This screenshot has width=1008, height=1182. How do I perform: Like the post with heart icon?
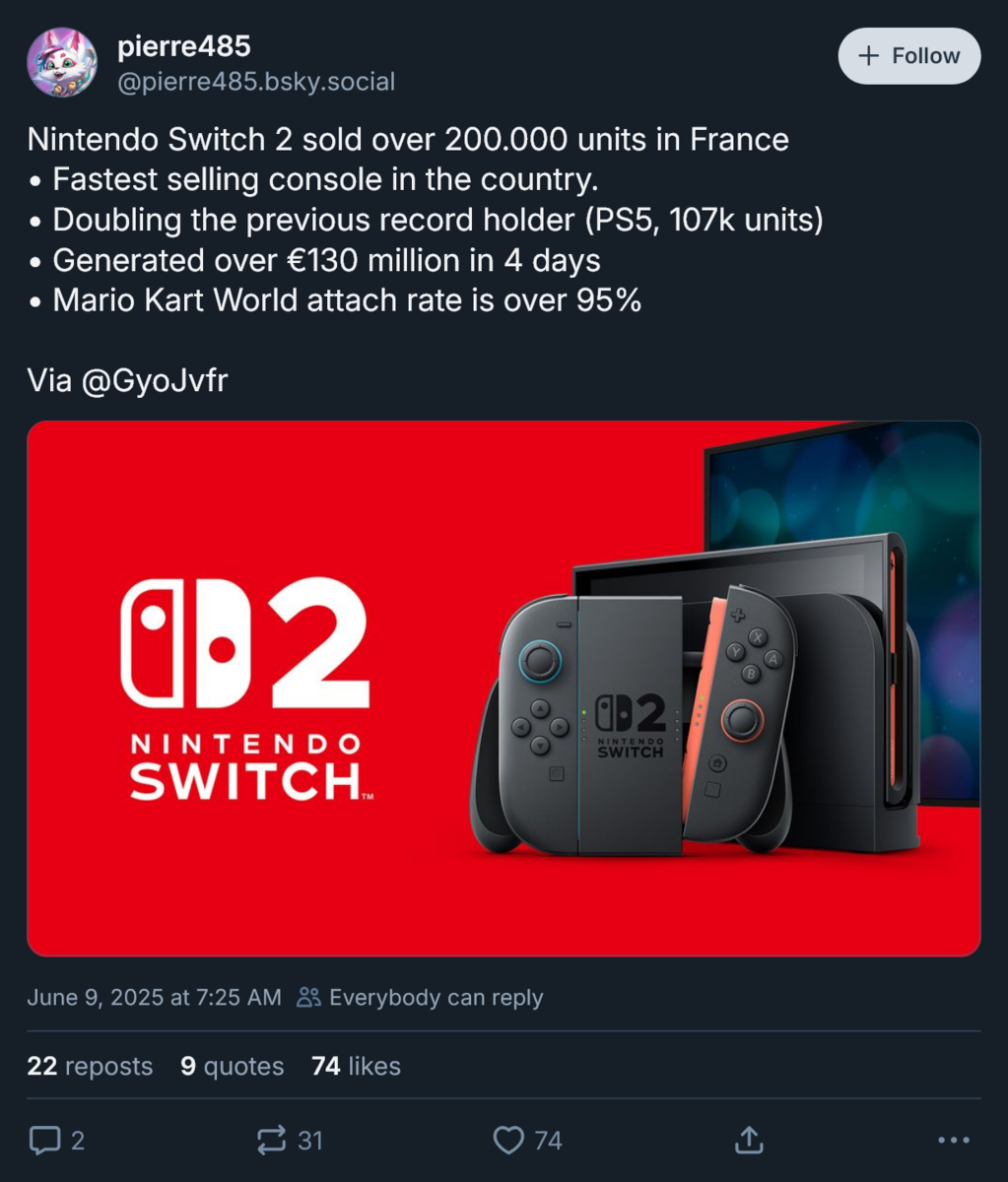tap(508, 1141)
